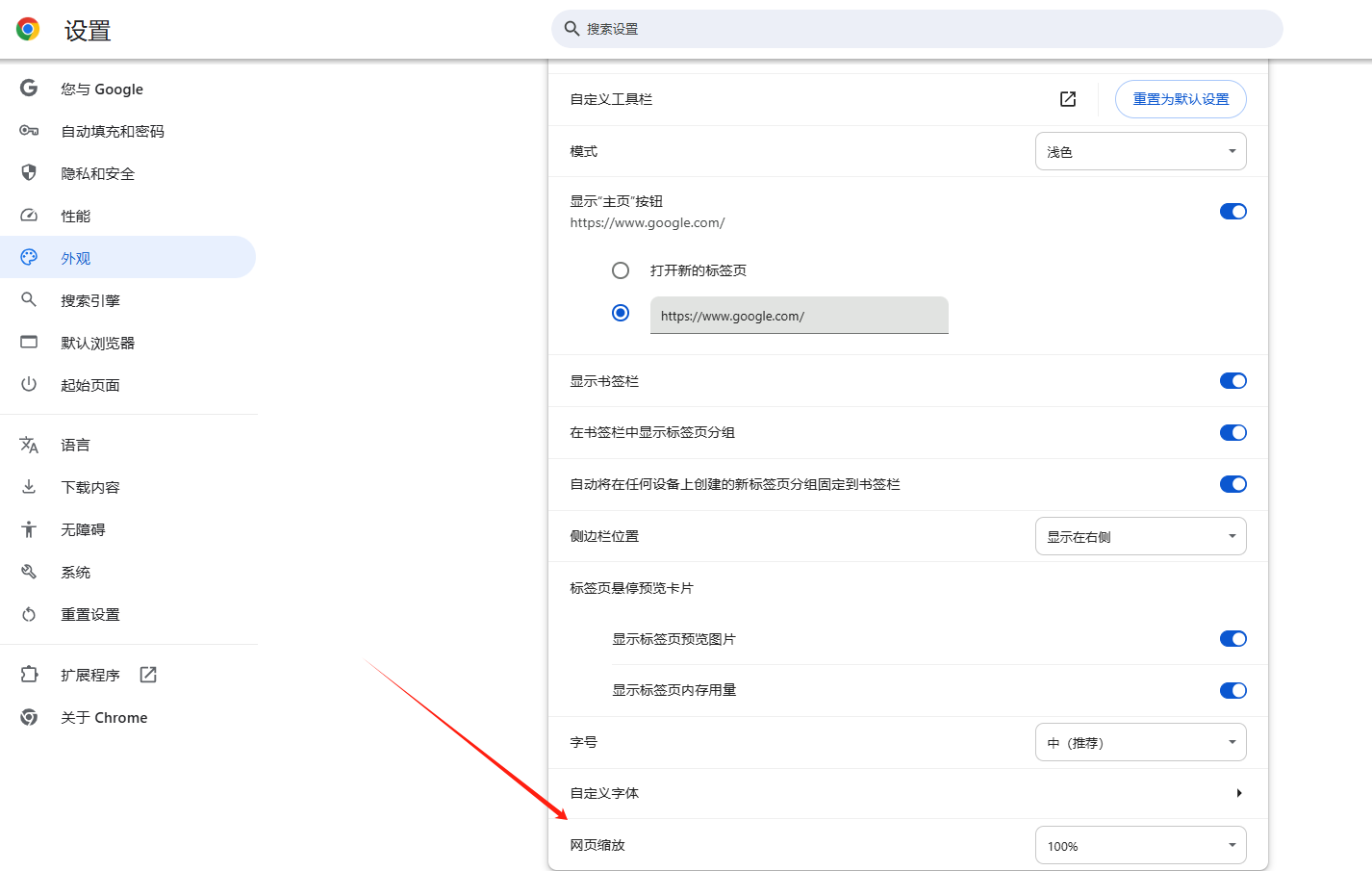Click the 网页缩放 label
Image resolution: width=1372 pixels, height=871 pixels.
(x=597, y=845)
